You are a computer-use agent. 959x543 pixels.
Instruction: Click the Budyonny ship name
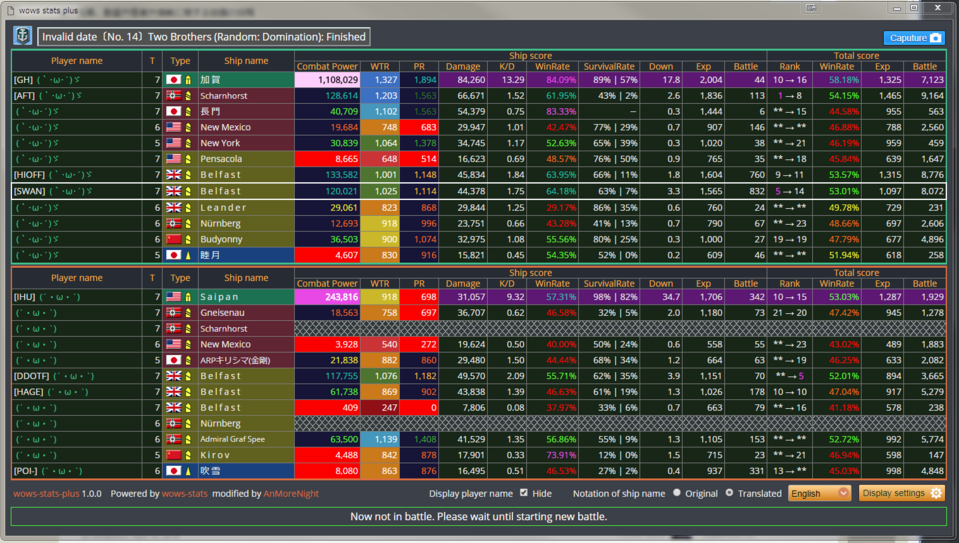221,239
